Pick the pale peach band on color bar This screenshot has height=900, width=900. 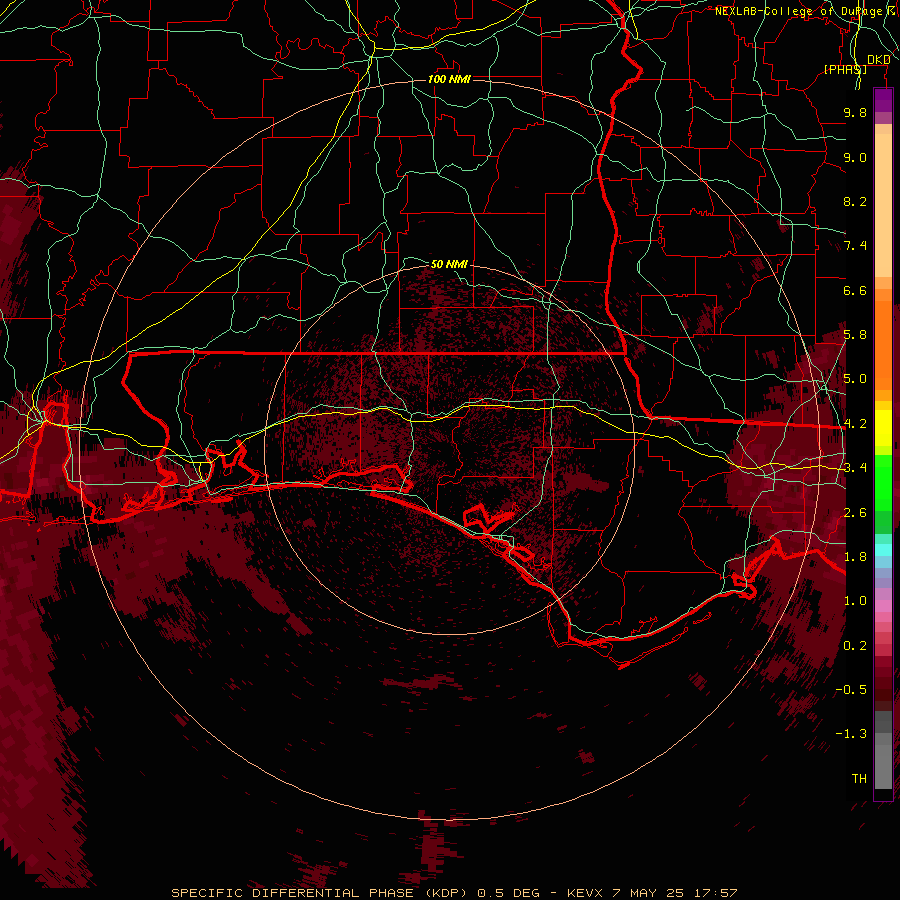tap(883, 207)
